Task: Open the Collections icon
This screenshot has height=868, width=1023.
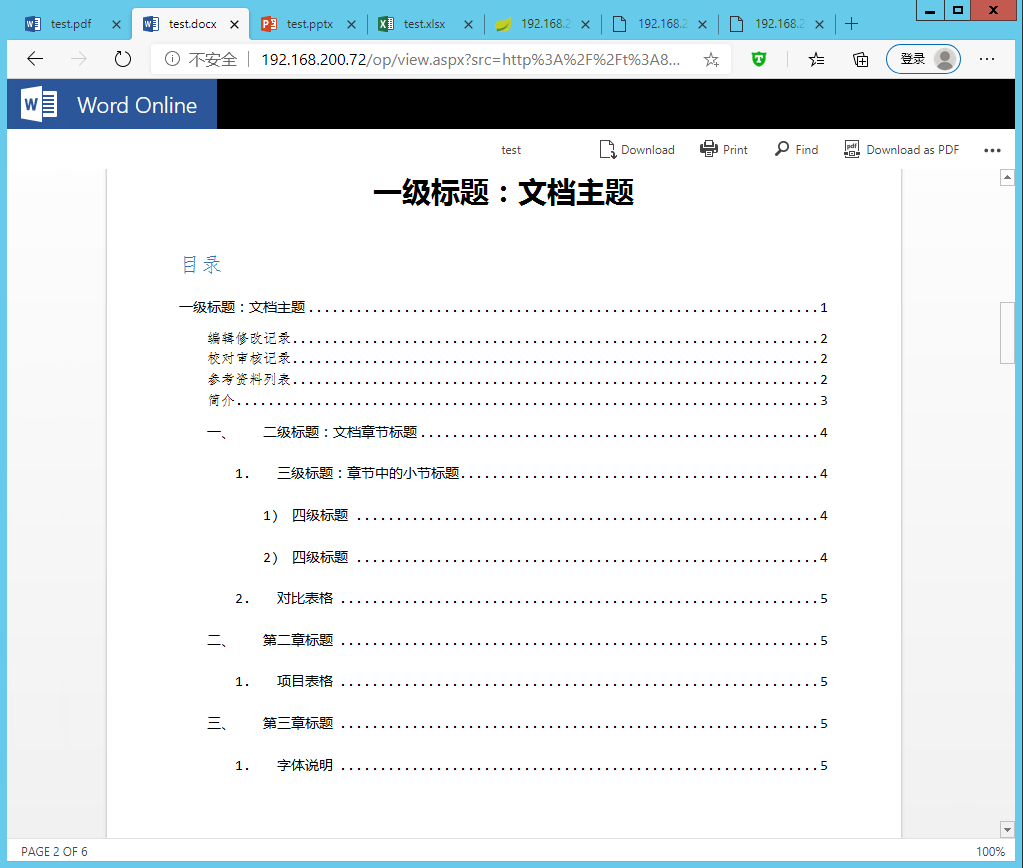Action: [x=860, y=60]
